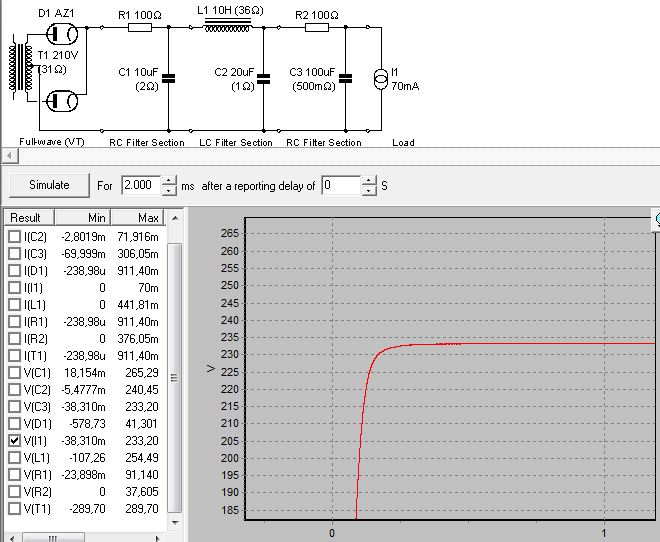Viewport: 660px width, 542px height.
Task: Enable the V(R1) result checkbox
Action: point(14,475)
